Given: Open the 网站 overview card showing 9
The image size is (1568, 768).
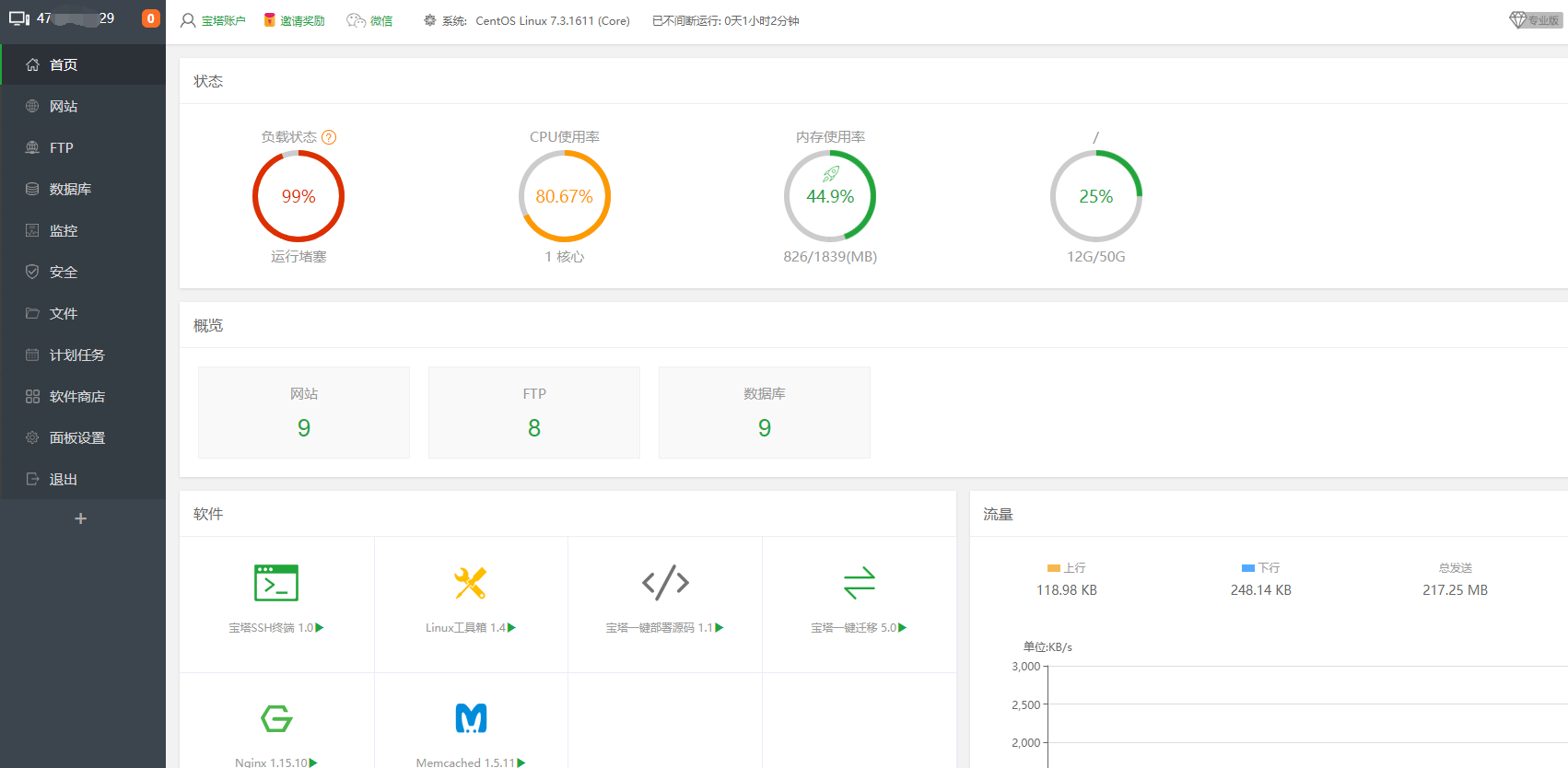Looking at the screenshot, I should coord(304,413).
